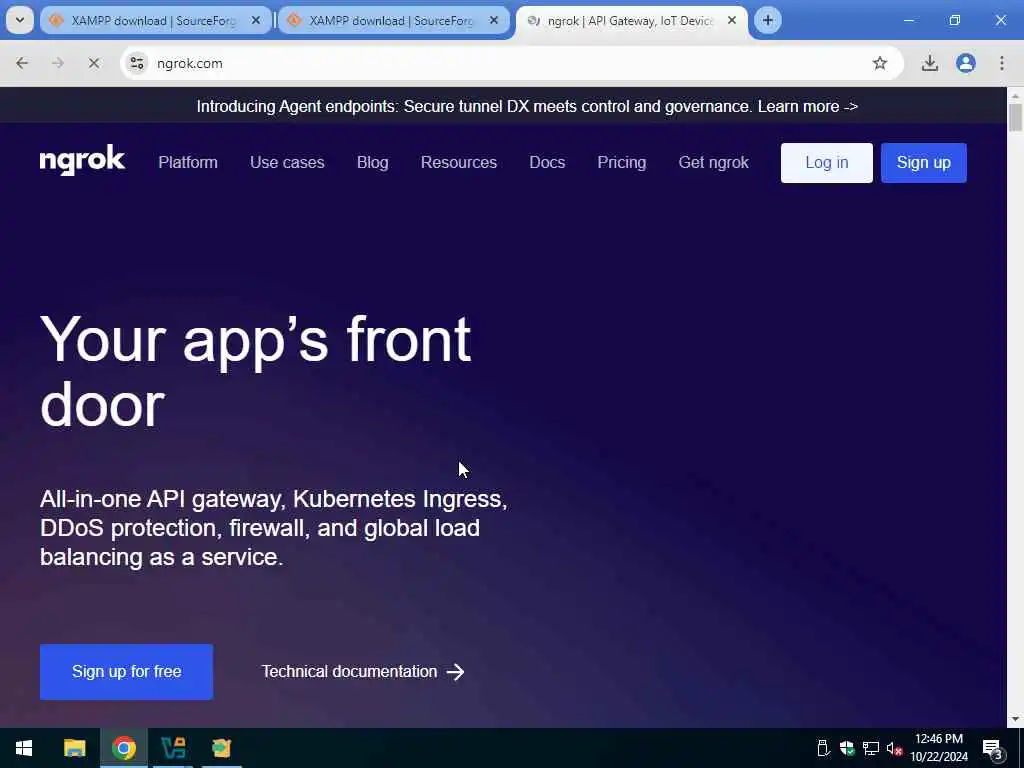View the Pricing page
Viewport: 1024px width, 768px height.
coord(622,163)
